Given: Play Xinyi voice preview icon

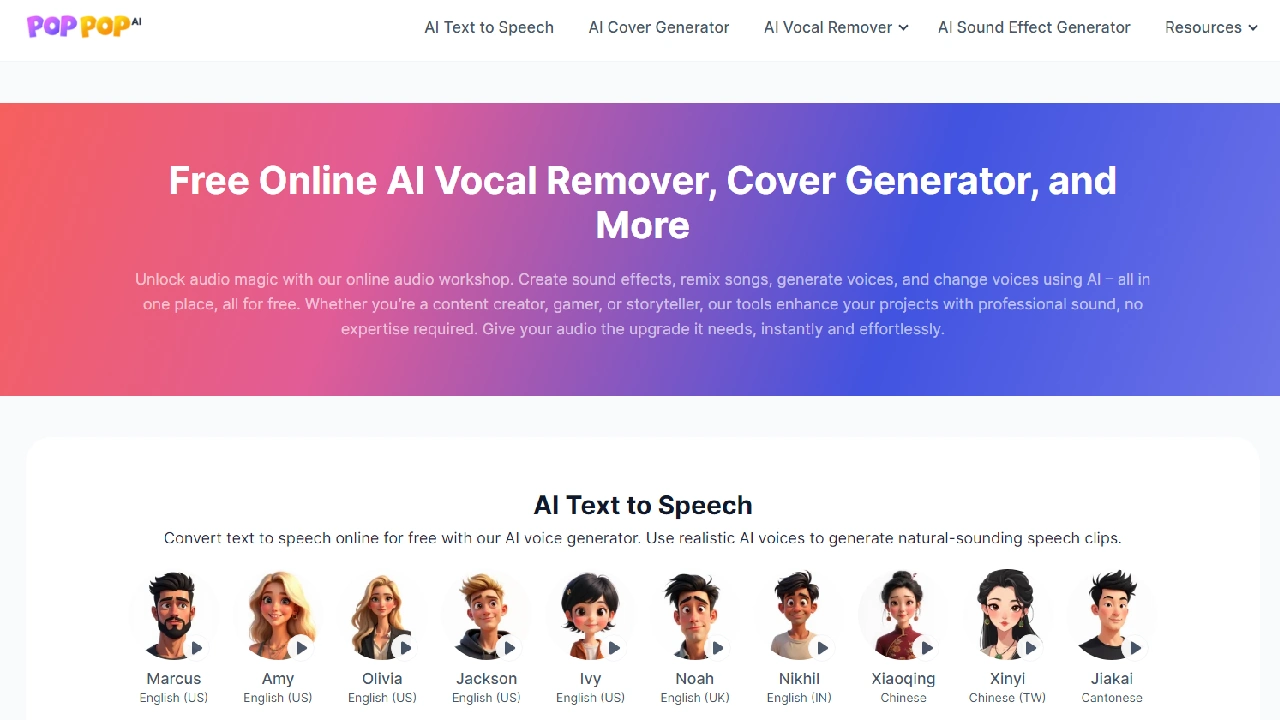Looking at the screenshot, I should 1031,648.
